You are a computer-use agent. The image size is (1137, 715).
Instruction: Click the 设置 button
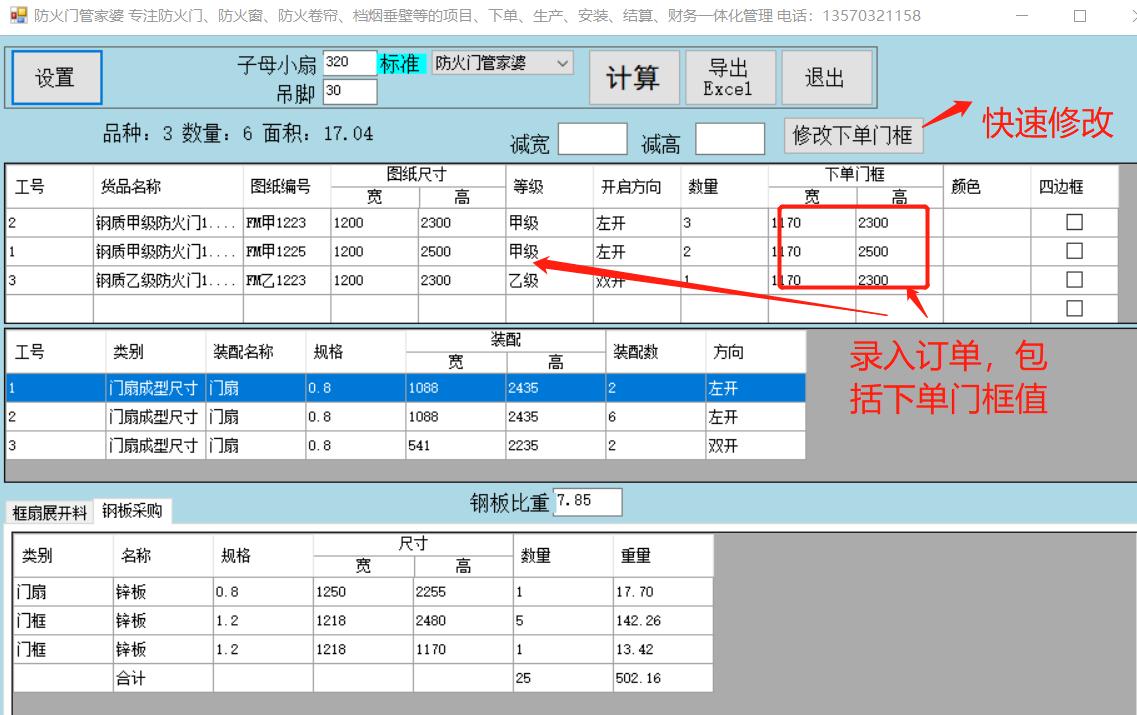point(55,77)
